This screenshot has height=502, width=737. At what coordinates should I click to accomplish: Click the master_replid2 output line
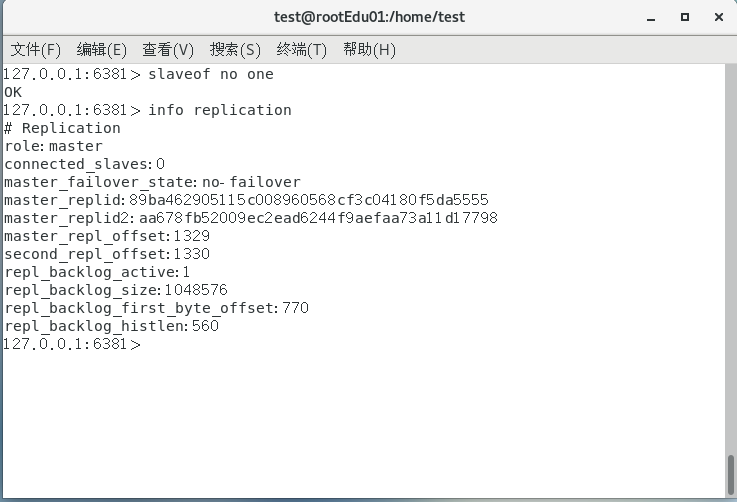(x=250, y=218)
